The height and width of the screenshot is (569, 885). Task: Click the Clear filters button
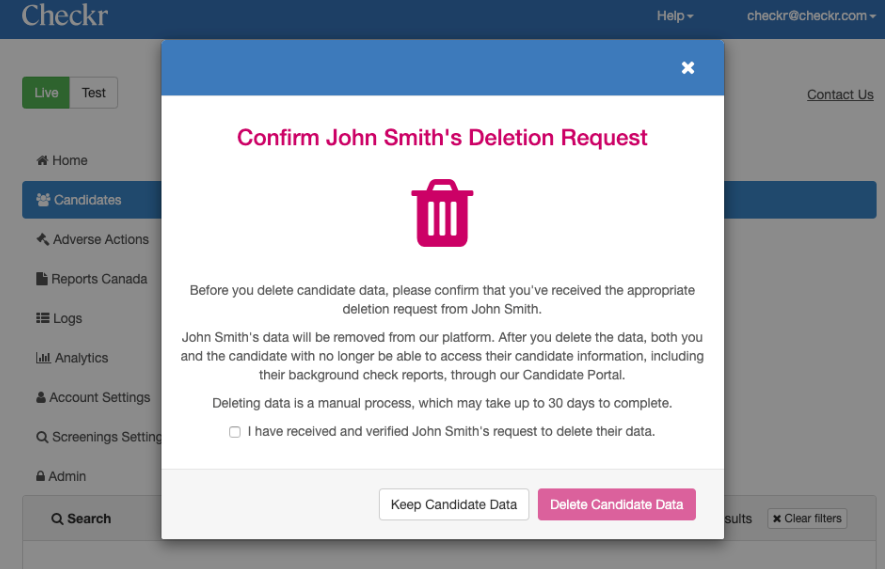tap(807, 519)
